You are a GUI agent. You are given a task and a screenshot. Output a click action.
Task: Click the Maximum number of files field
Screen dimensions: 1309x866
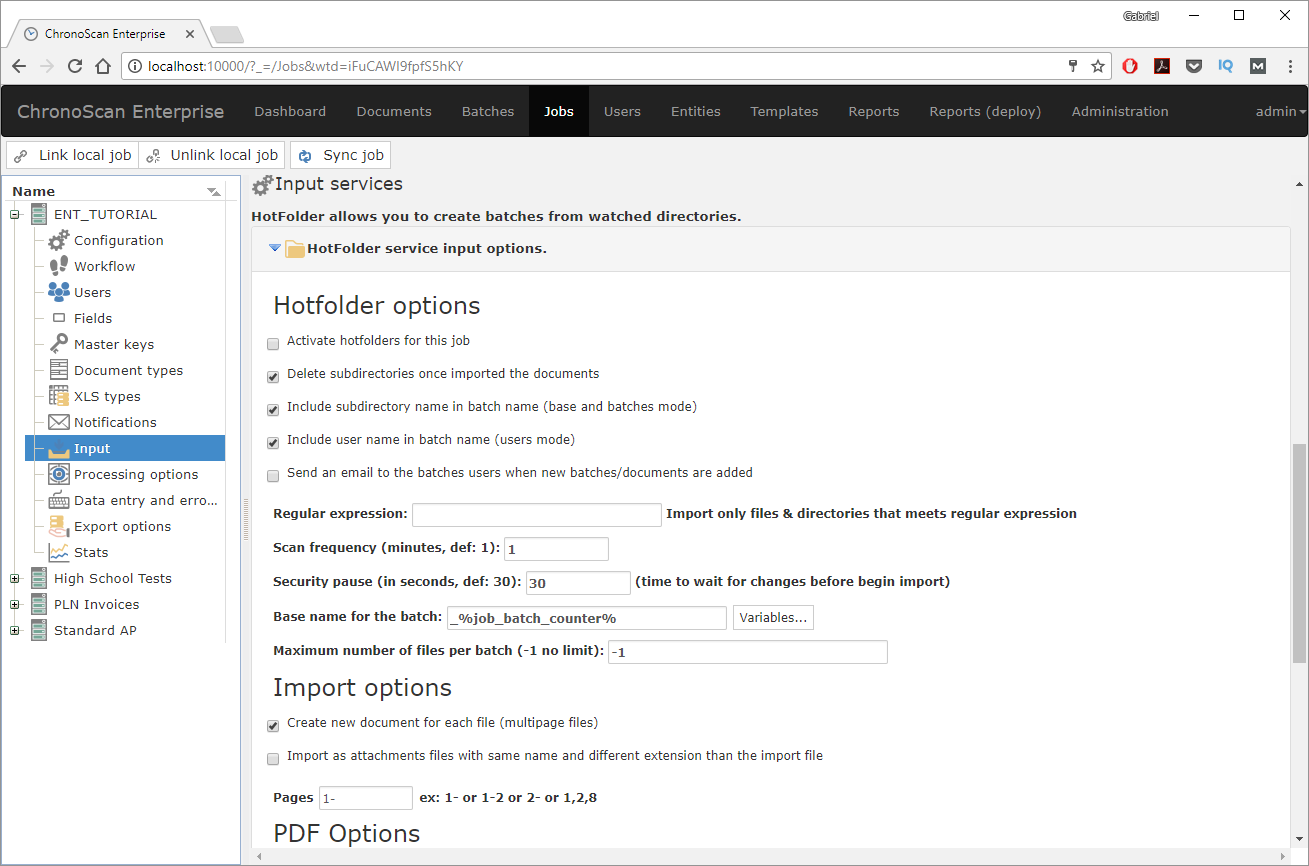(748, 652)
